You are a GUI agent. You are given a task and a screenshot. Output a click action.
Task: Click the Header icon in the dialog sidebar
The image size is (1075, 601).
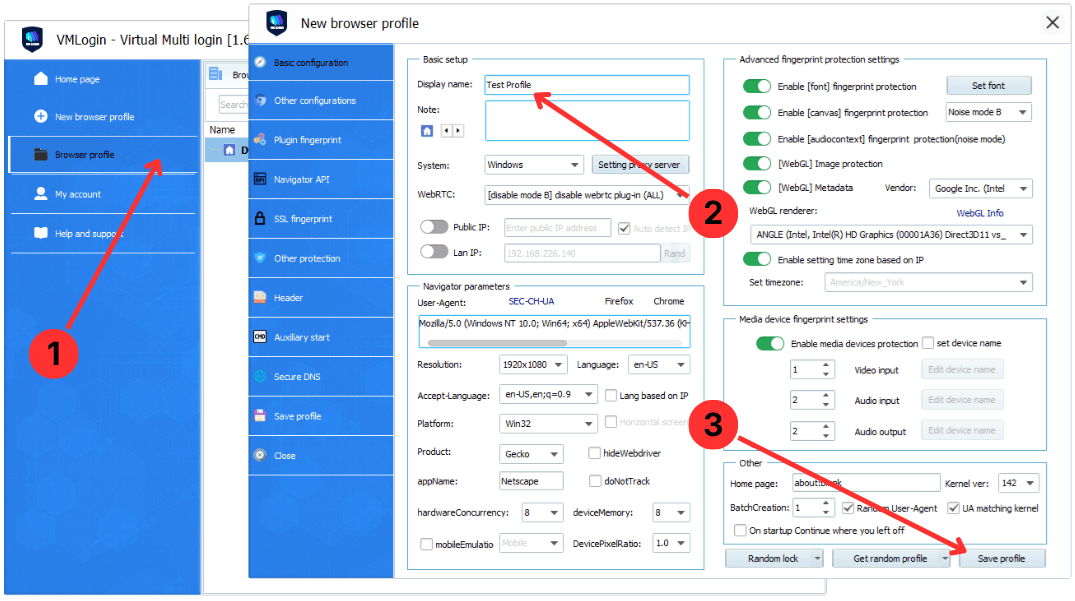pos(260,297)
